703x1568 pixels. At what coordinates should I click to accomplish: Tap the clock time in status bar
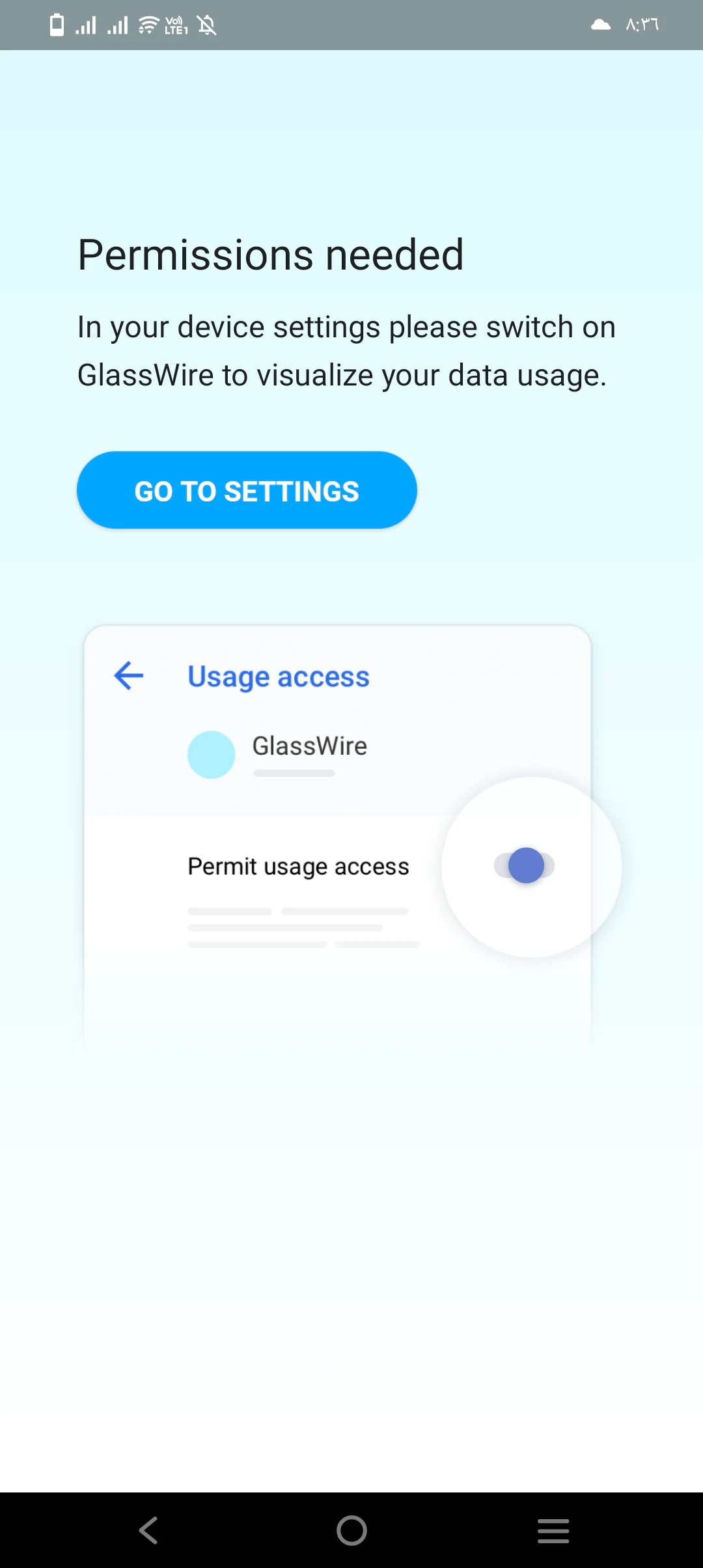coord(642,25)
